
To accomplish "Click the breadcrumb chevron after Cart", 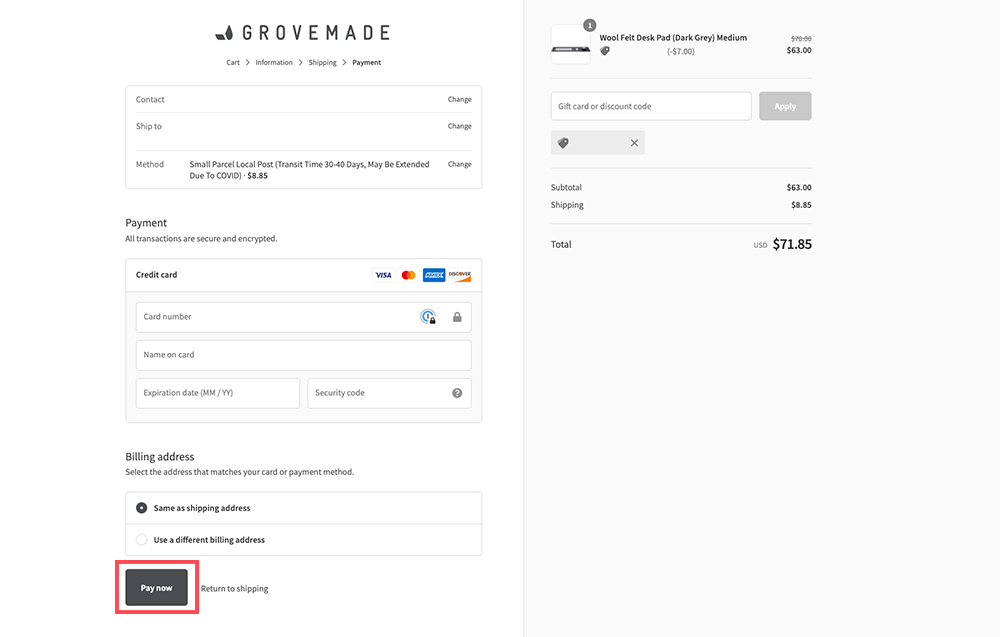I will pyautogui.click(x=247, y=62).
